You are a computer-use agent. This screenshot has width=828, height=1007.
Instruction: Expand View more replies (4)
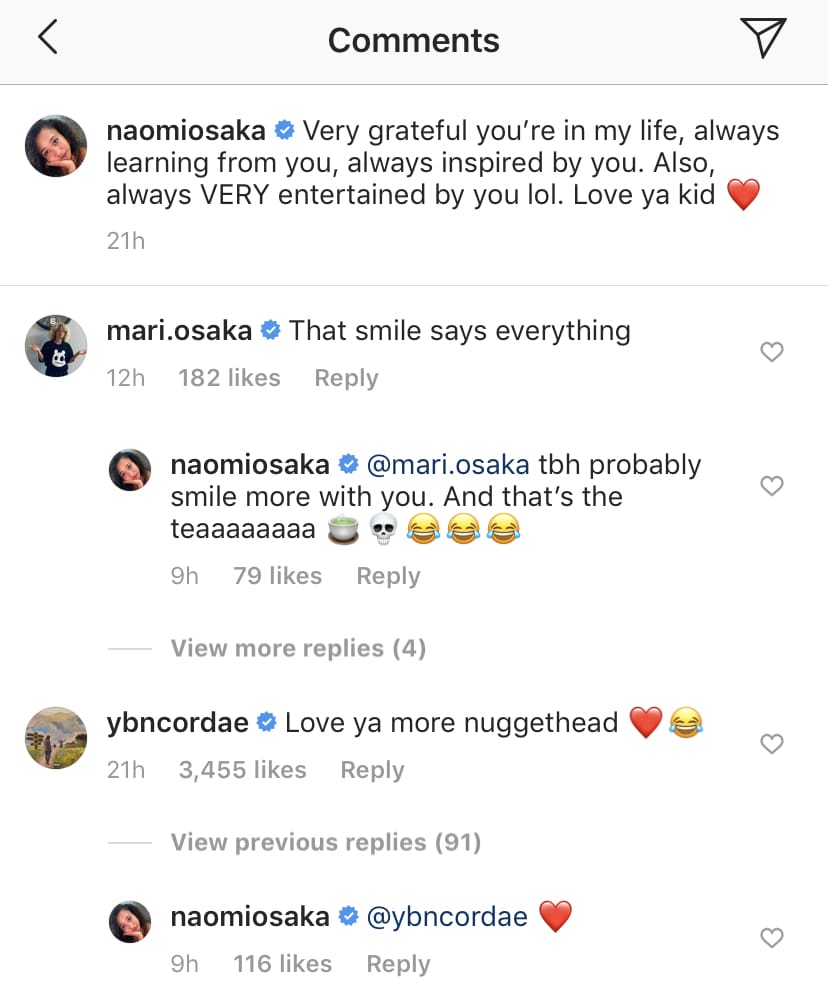298,648
